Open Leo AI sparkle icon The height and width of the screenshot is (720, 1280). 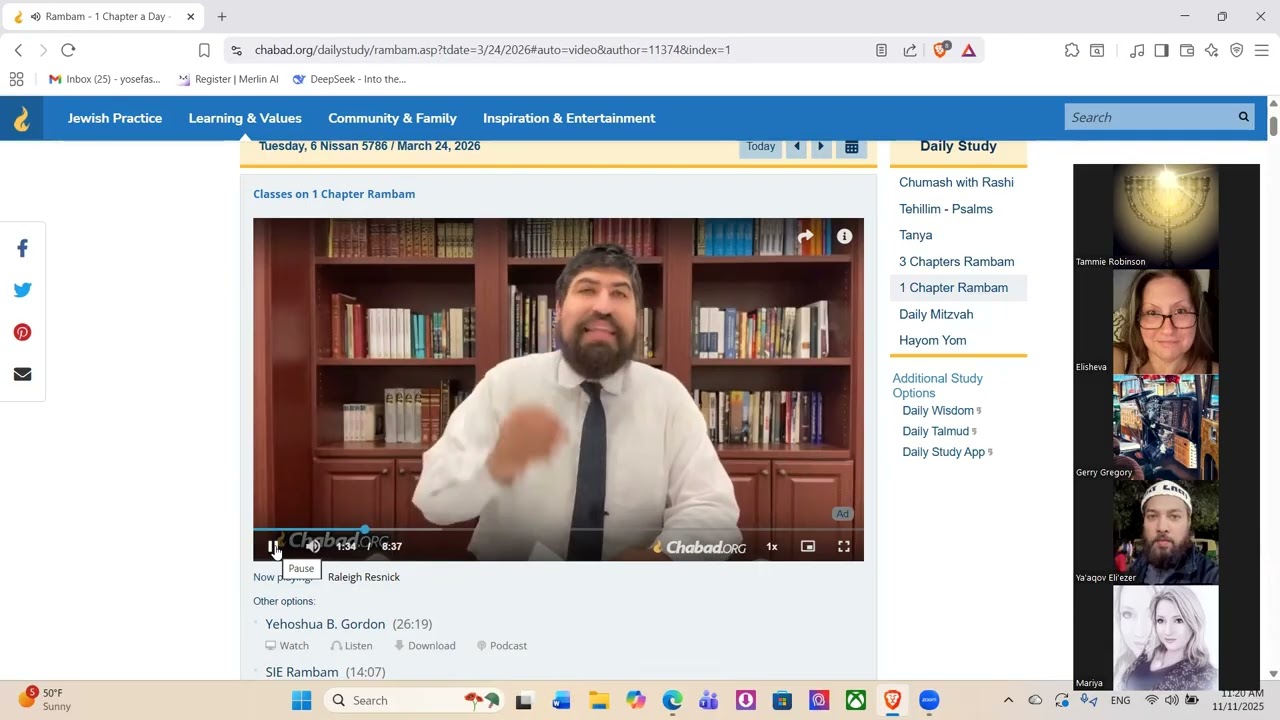point(1212,50)
